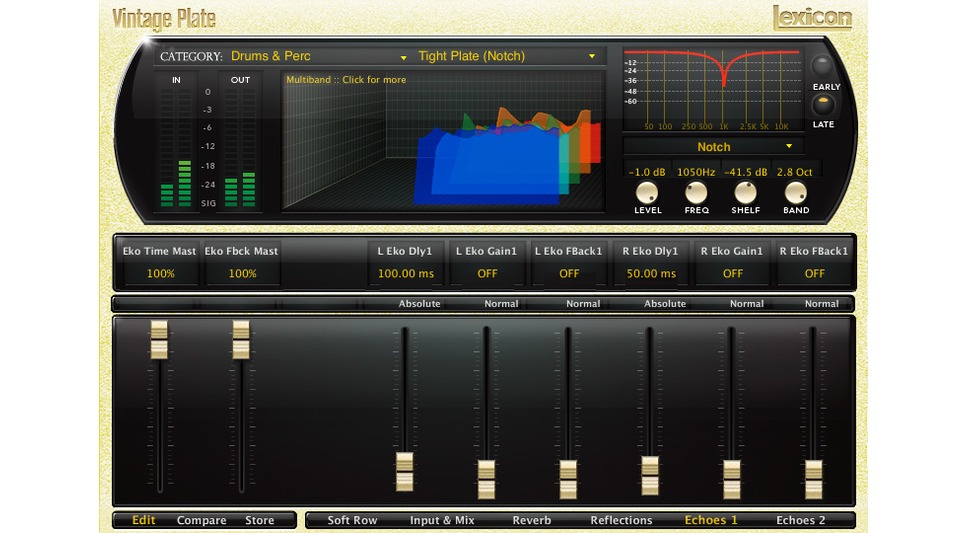
Task: Toggle the LATE button
Action: 823,104
